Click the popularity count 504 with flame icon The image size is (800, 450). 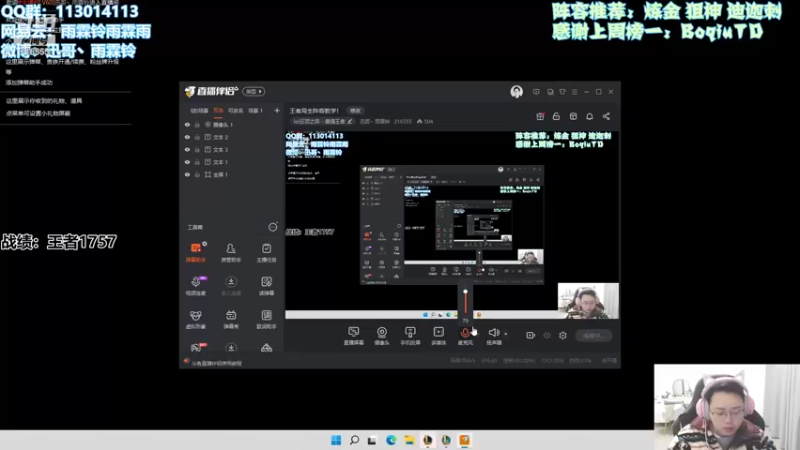(x=425, y=121)
